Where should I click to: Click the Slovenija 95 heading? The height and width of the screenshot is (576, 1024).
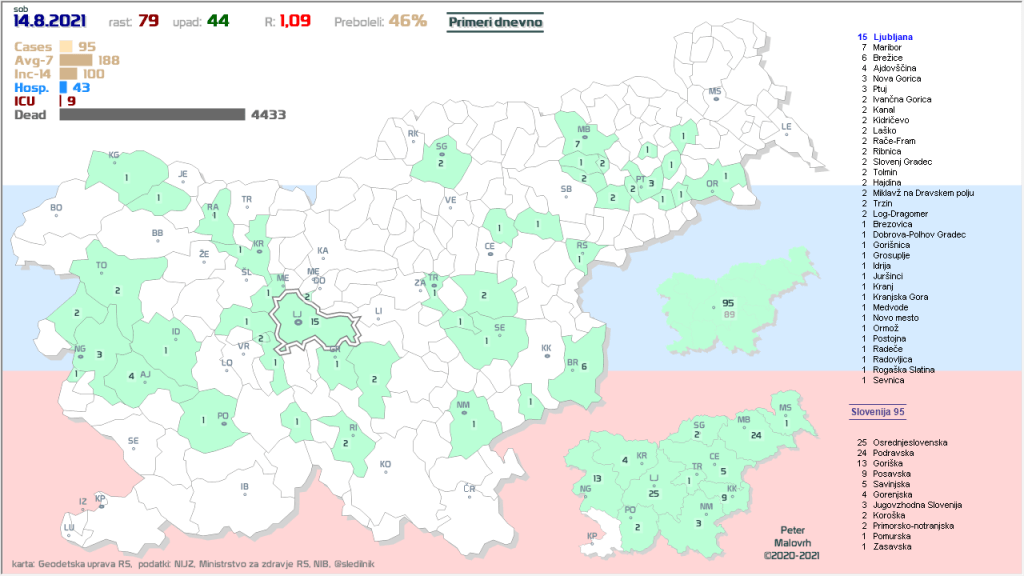coord(877,411)
